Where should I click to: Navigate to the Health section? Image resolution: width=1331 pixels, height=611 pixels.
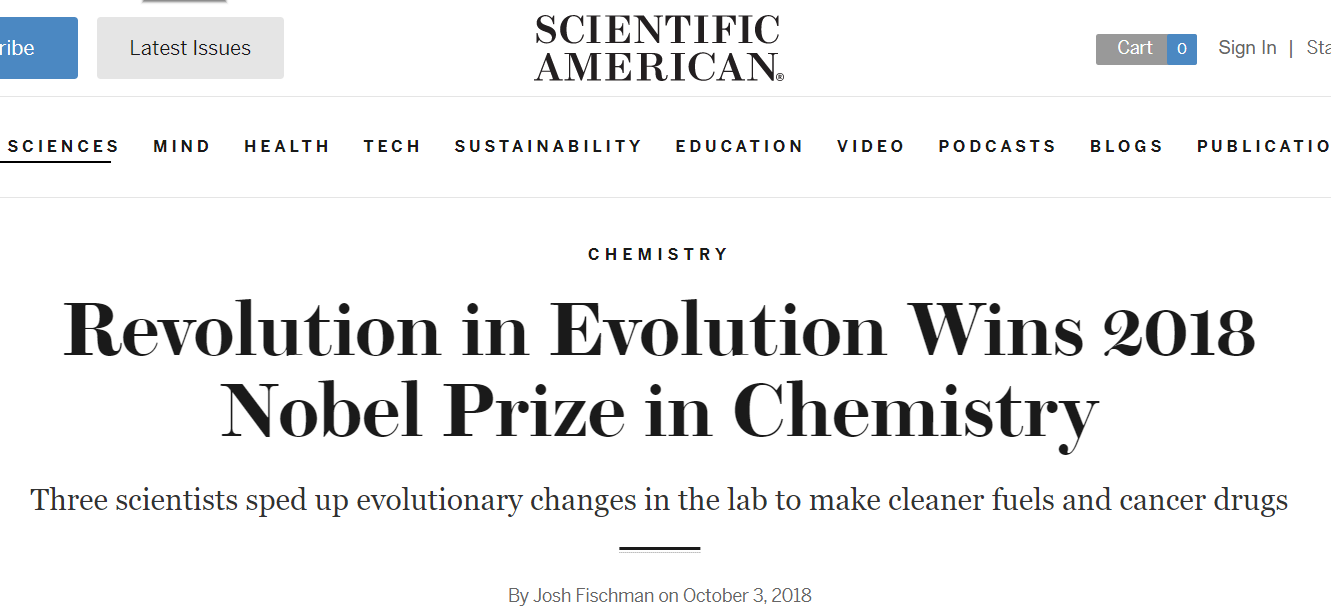(x=287, y=146)
